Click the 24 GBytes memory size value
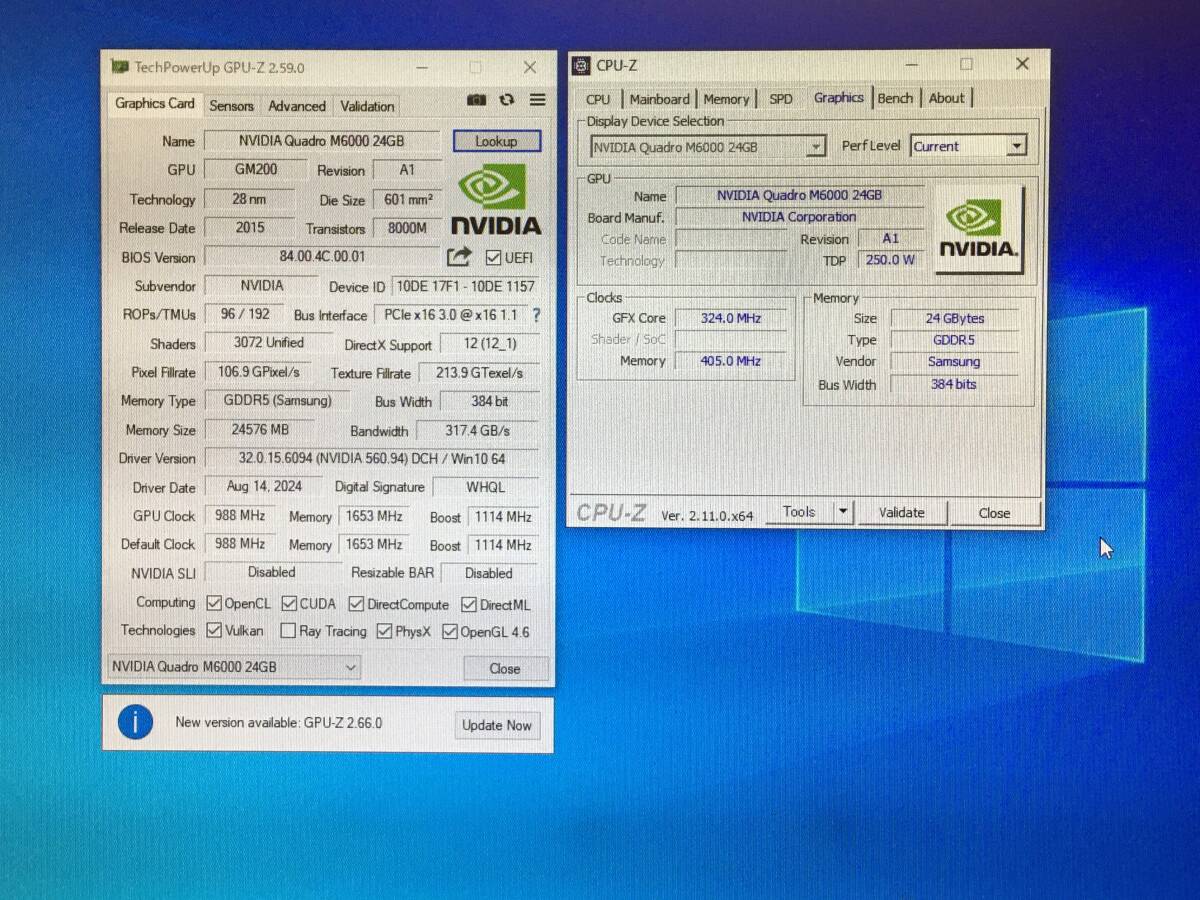This screenshot has width=1200, height=900. (x=954, y=318)
